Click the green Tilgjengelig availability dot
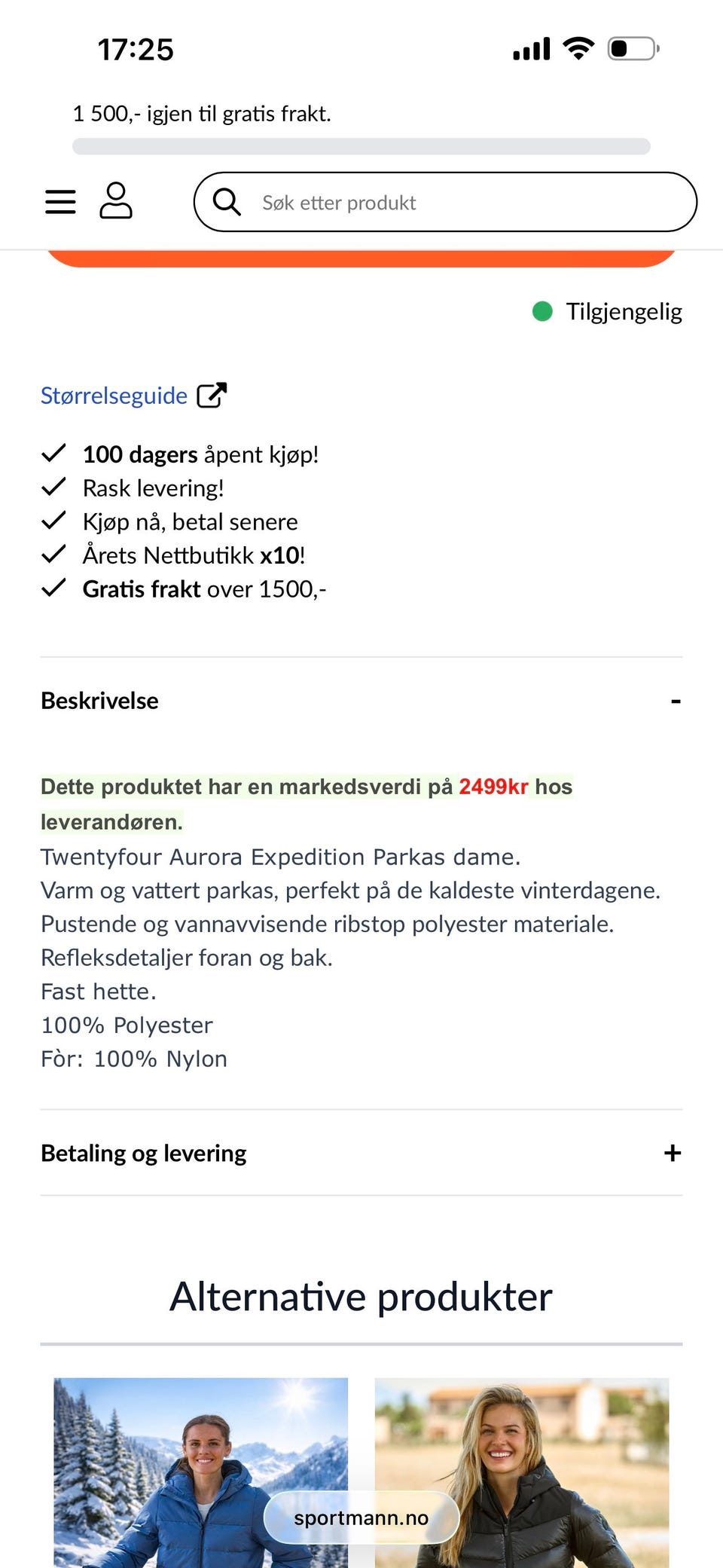Screen dimensions: 723x1568 [542, 310]
